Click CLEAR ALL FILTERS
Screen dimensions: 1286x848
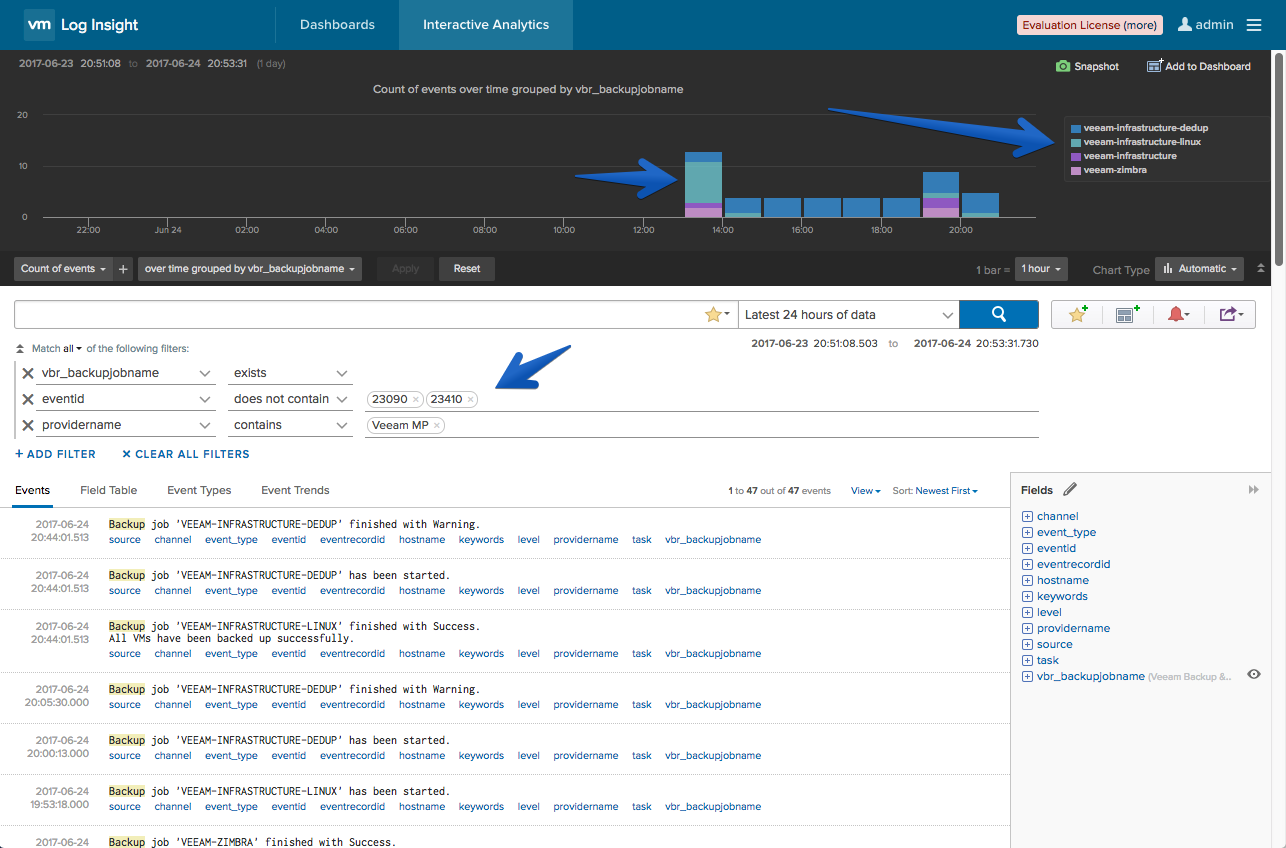pos(186,454)
